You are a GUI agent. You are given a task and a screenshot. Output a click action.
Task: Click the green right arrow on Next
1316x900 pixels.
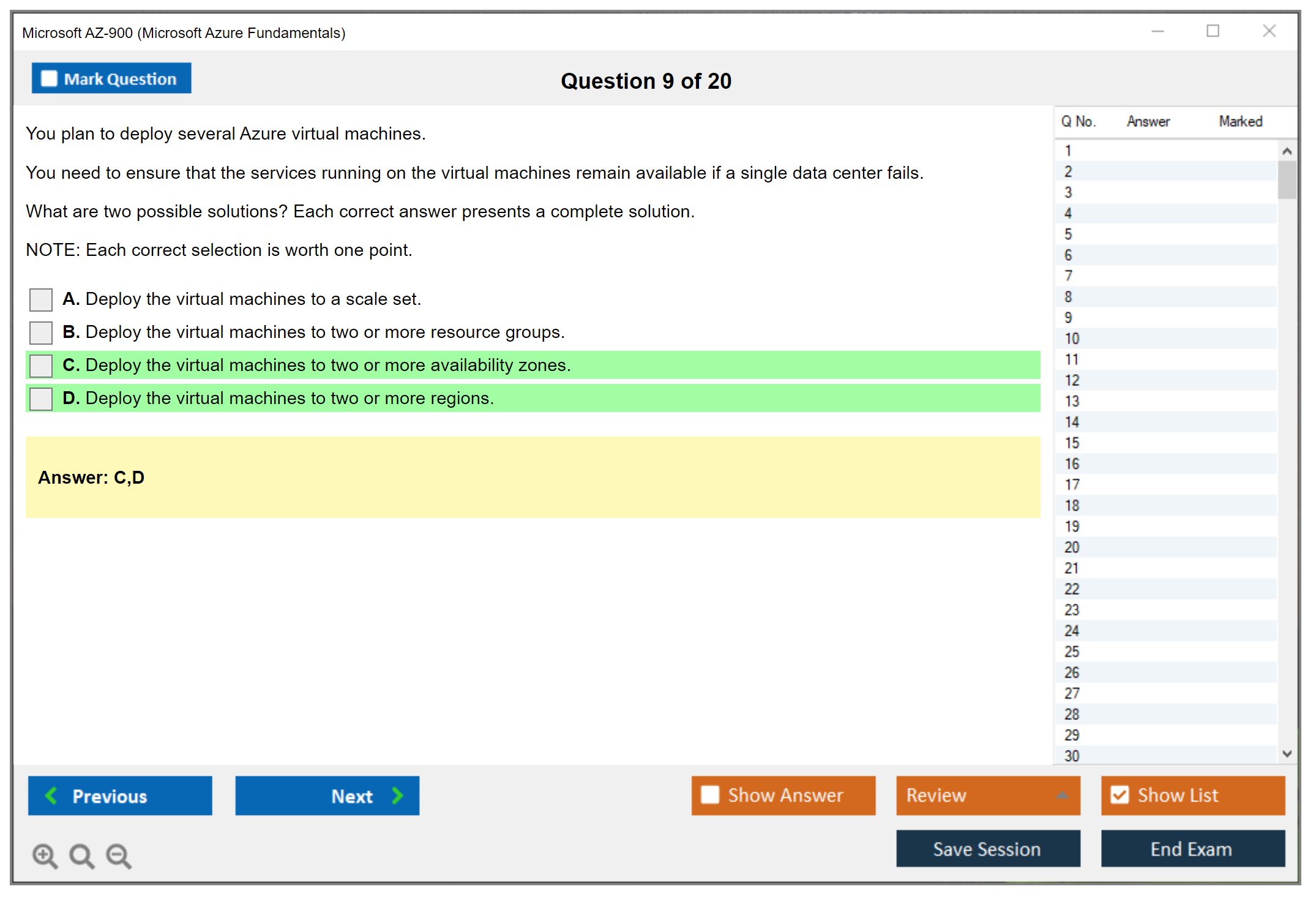(x=398, y=795)
